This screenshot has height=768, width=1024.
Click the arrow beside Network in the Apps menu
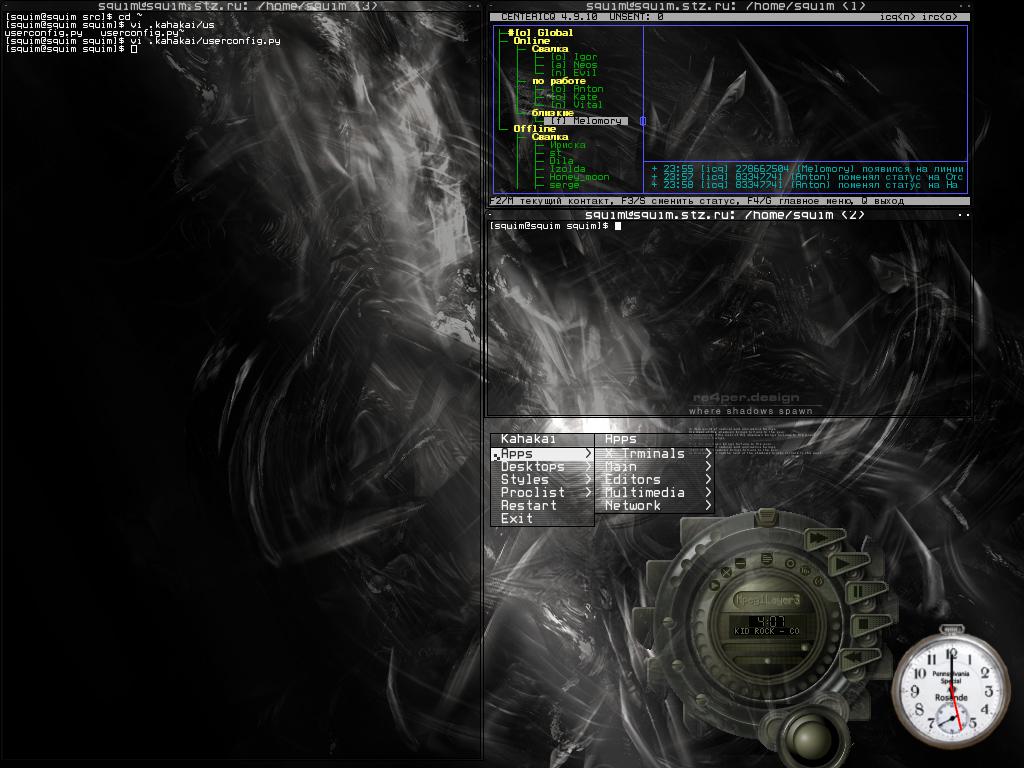708,505
